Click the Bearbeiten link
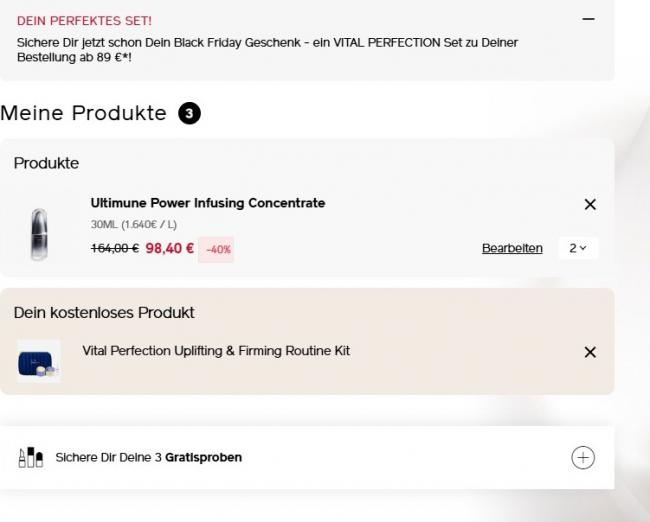The image size is (650, 522). coord(512,248)
